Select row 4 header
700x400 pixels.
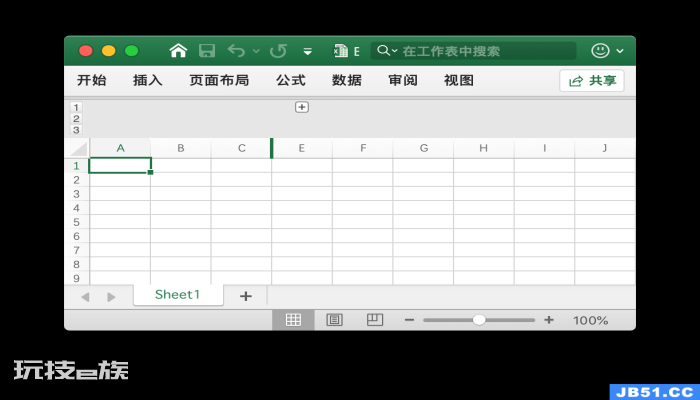[76, 208]
